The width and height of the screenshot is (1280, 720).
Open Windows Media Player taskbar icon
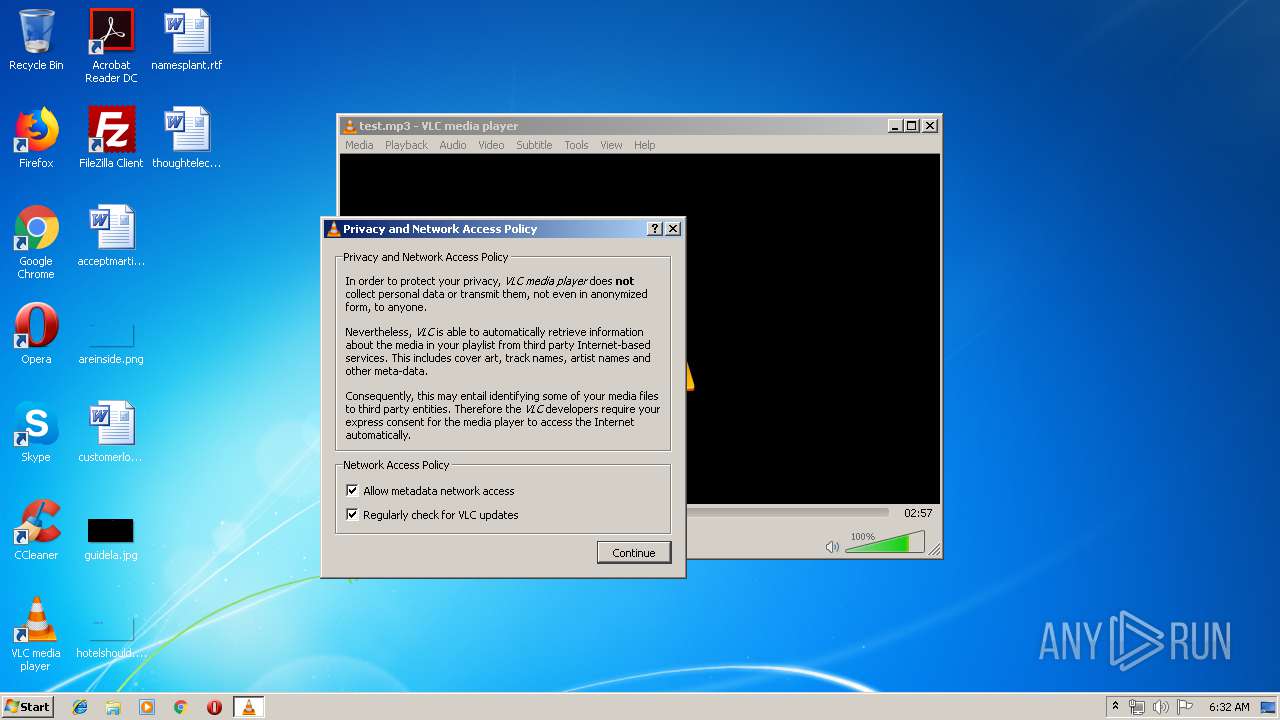(x=147, y=707)
